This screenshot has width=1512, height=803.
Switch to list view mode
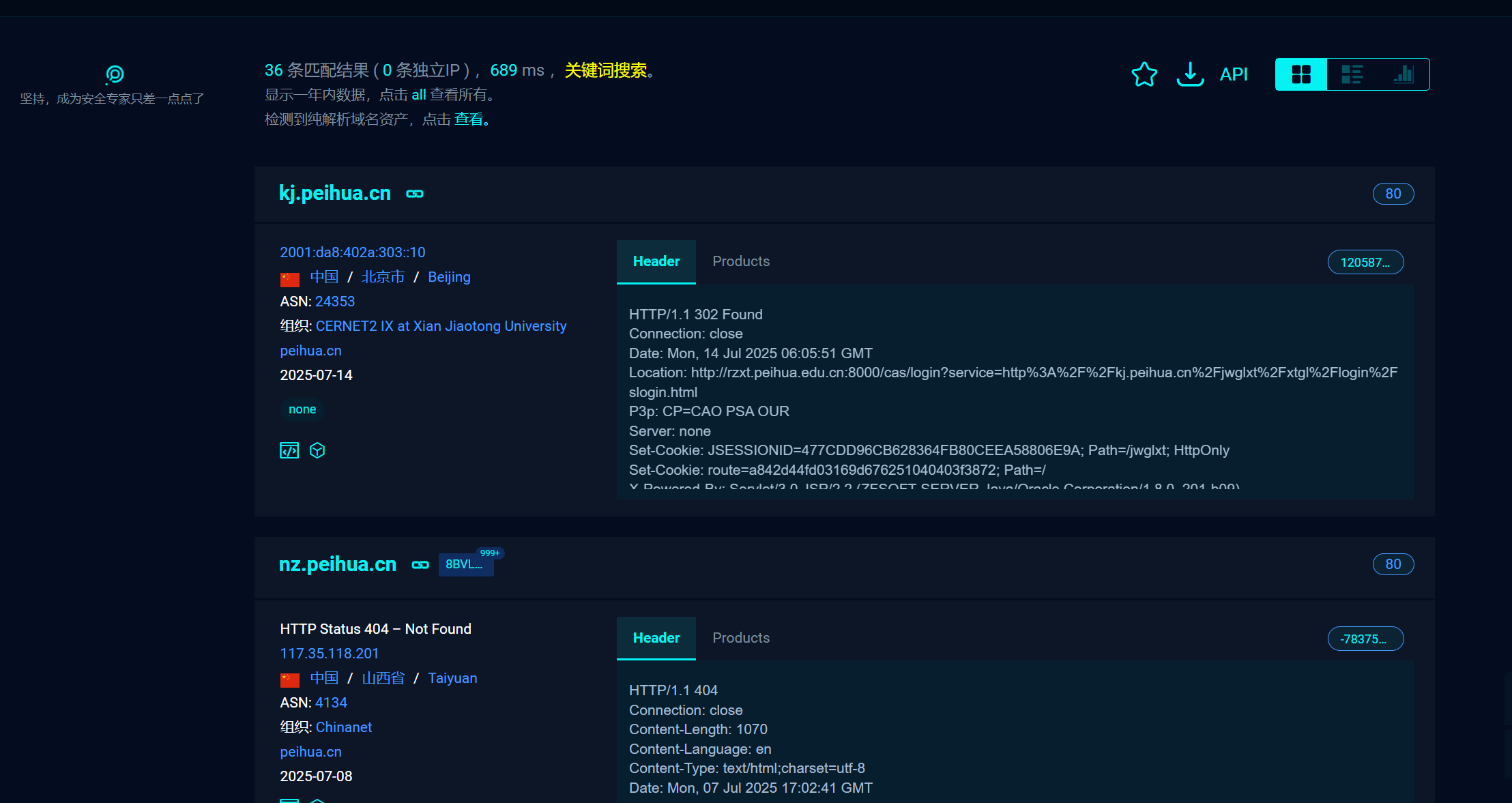1352,74
